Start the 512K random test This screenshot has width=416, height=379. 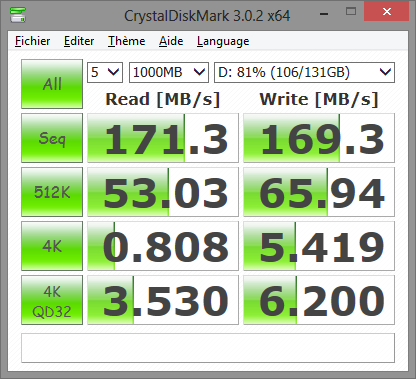[52, 192]
